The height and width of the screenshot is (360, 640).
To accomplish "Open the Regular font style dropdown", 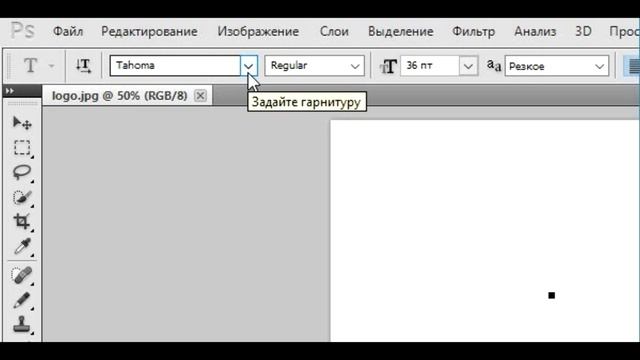I will pyautogui.click(x=314, y=66).
